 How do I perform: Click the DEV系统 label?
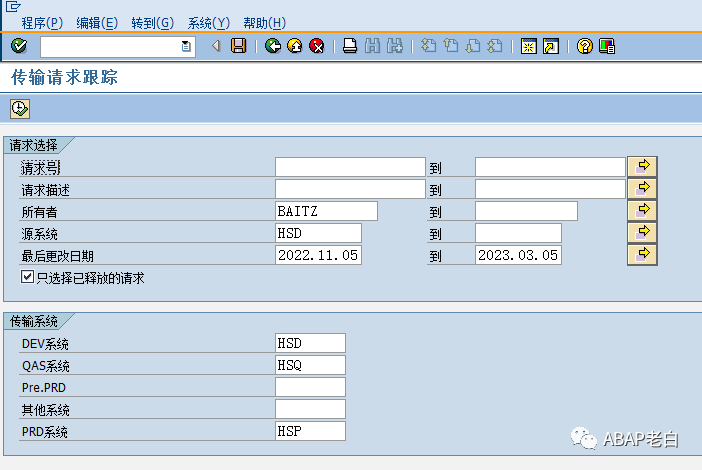pyautogui.click(x=45, y=344)
